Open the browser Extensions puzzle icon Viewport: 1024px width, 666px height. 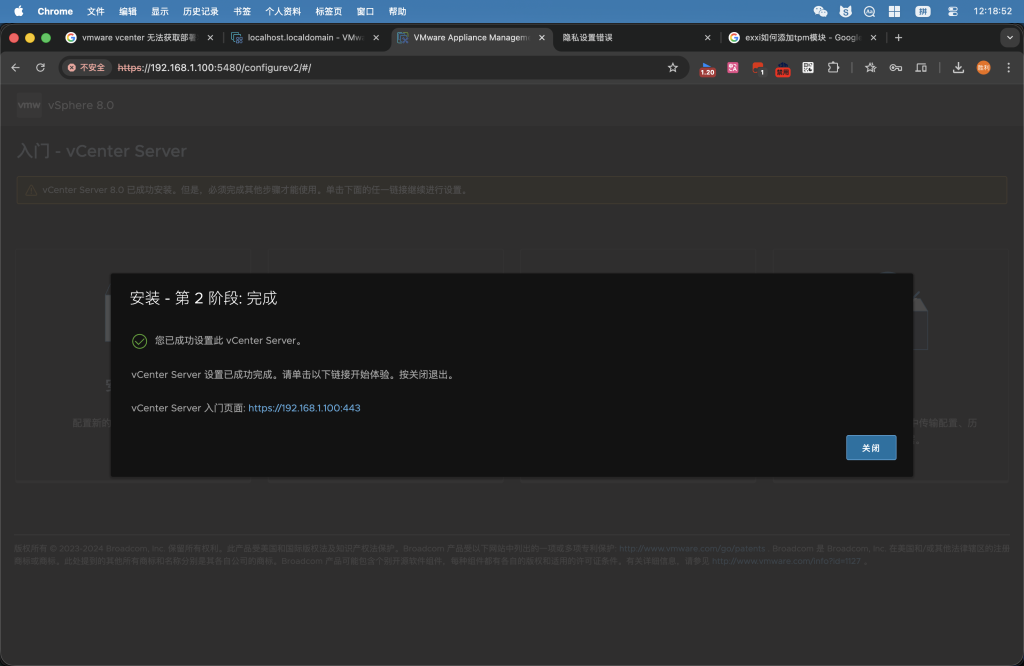click(833, 68)
